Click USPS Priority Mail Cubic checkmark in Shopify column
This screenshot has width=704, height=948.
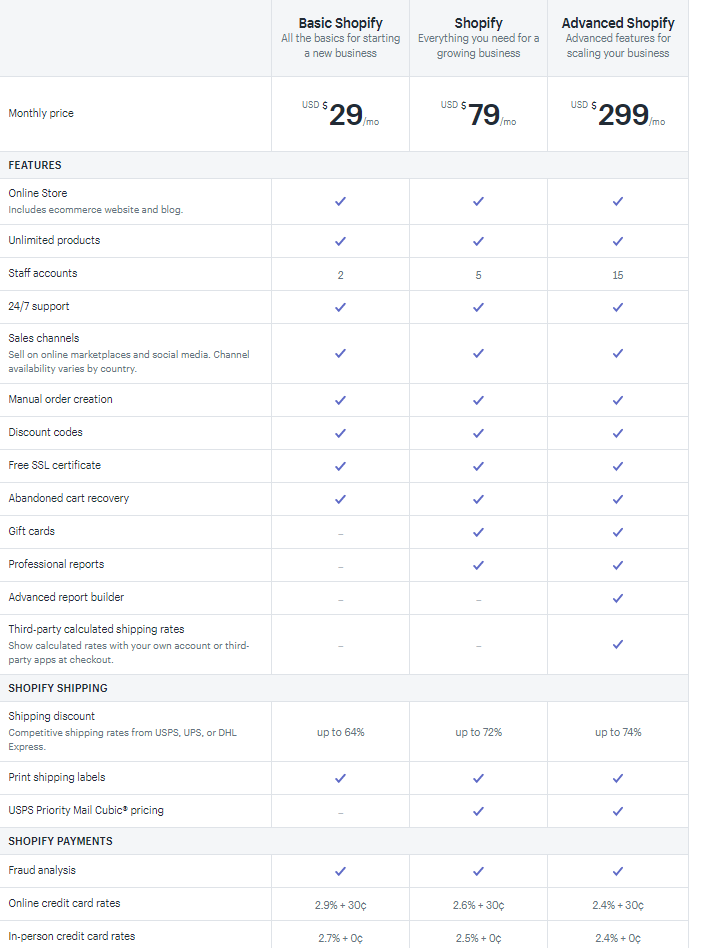[478, 811]
